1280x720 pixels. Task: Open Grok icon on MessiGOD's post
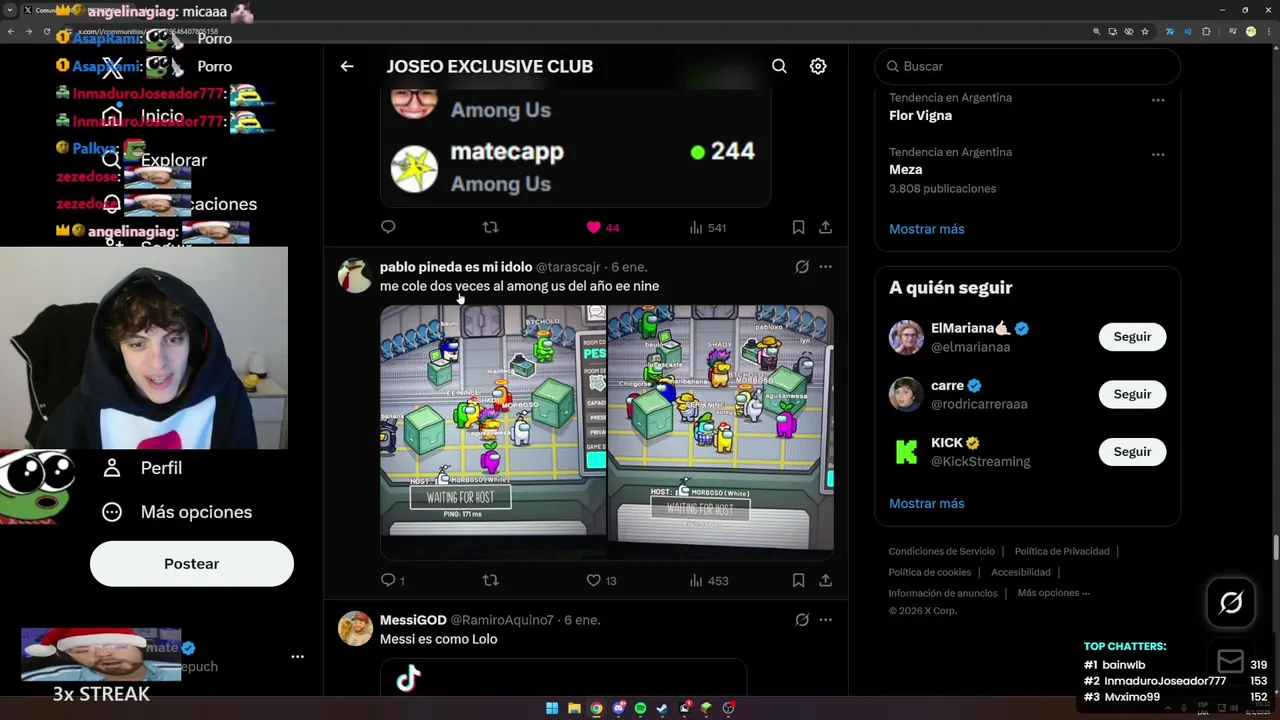click(801, 620)
